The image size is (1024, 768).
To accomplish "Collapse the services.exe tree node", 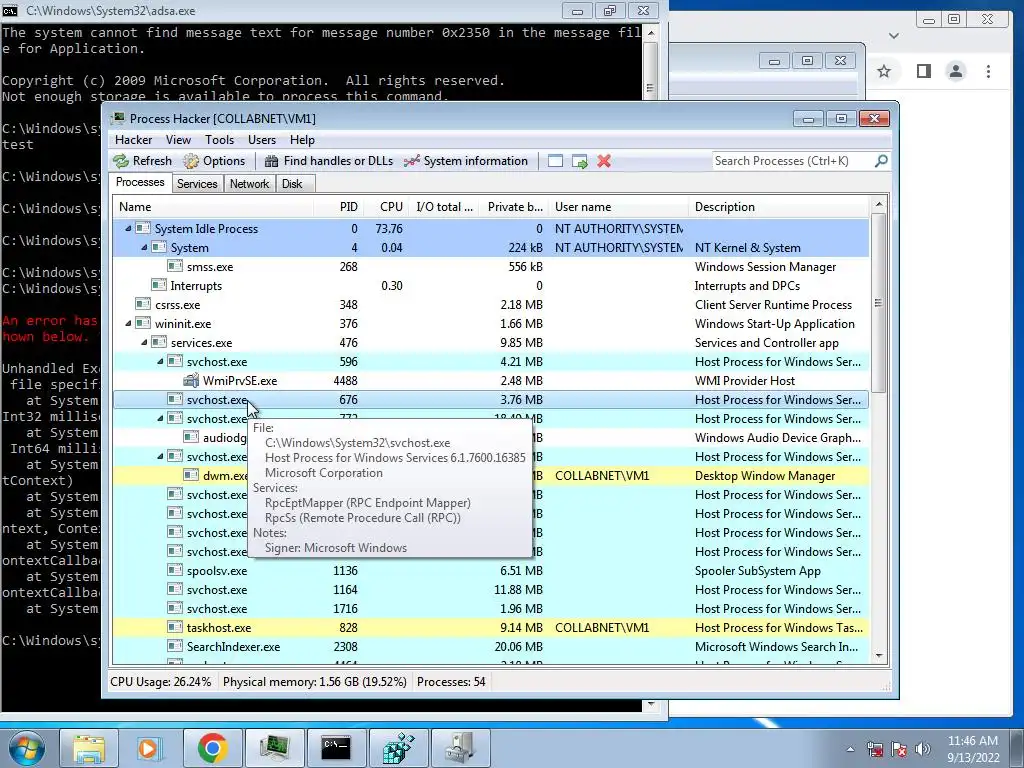I will pos(144,342).
